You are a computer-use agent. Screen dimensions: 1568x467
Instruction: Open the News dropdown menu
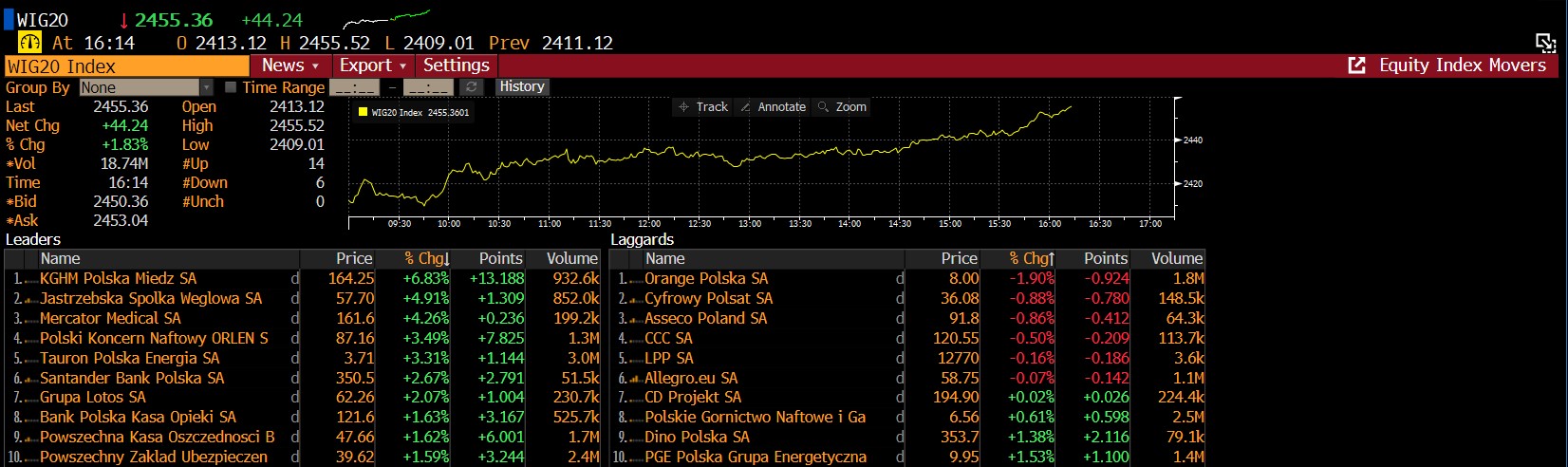(x=290, y=65)
